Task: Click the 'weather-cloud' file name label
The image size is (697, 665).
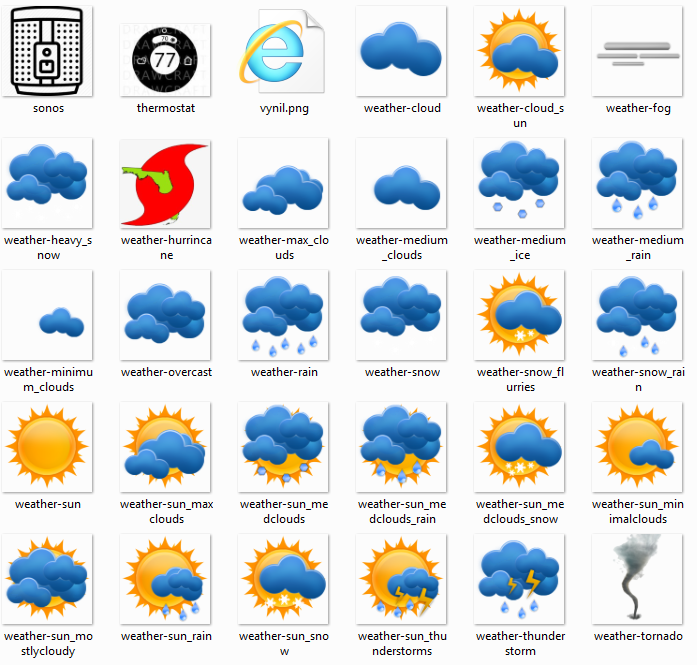Action: click(x=402, y=108)
